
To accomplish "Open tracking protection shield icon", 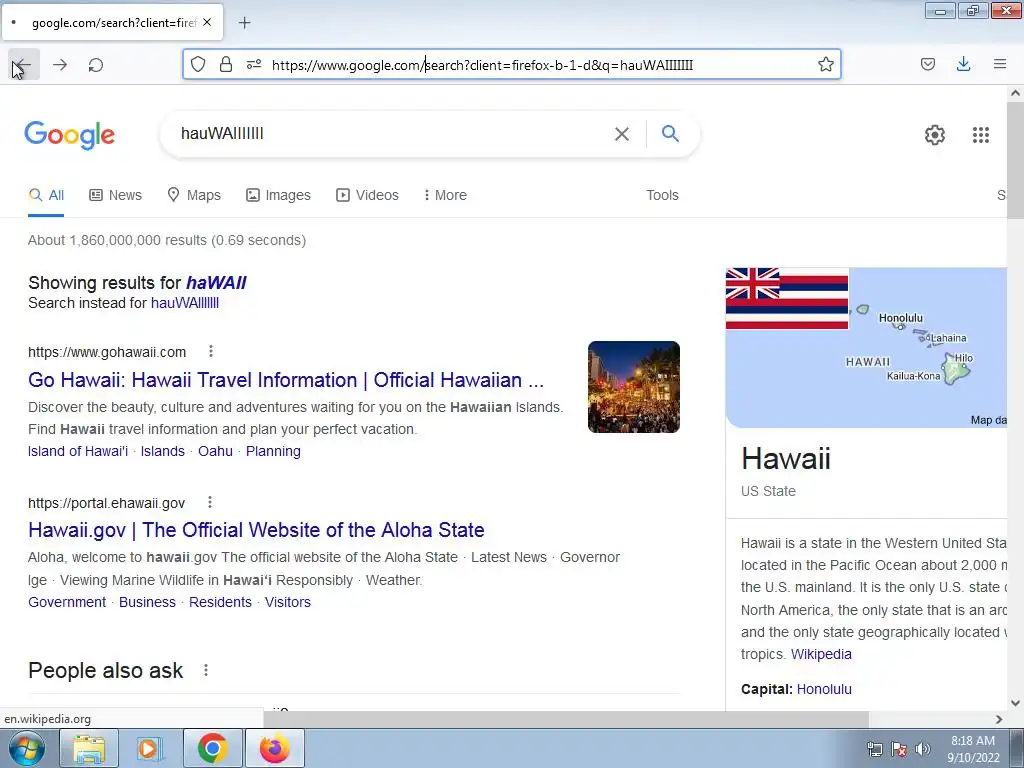I will point(198,64).
